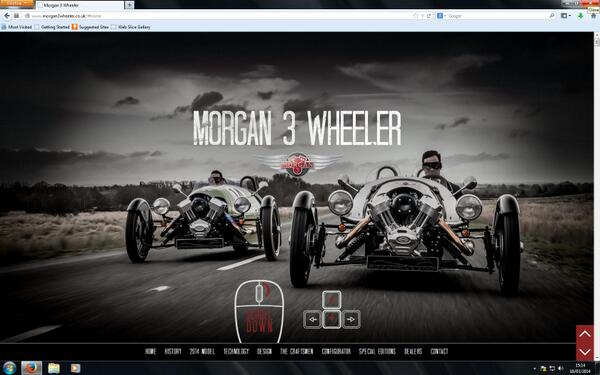Open the bookmarks menu toolbar button
This screenshot has height=375, width=600.
pyautogui.click(x=565, y=16)
